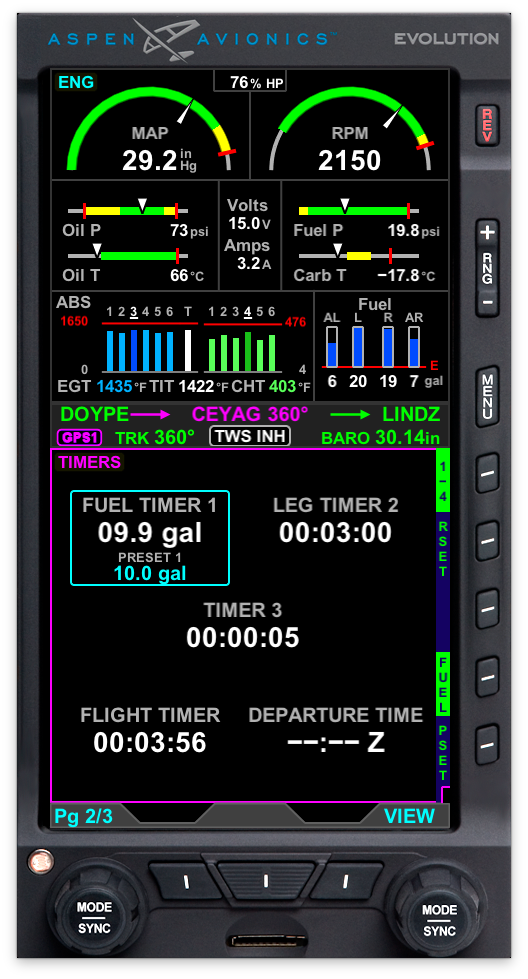Image resolution: width=528 pixels, height=979 pixels.
Task: Tap the center bottom hardware key
Action: 265,881
